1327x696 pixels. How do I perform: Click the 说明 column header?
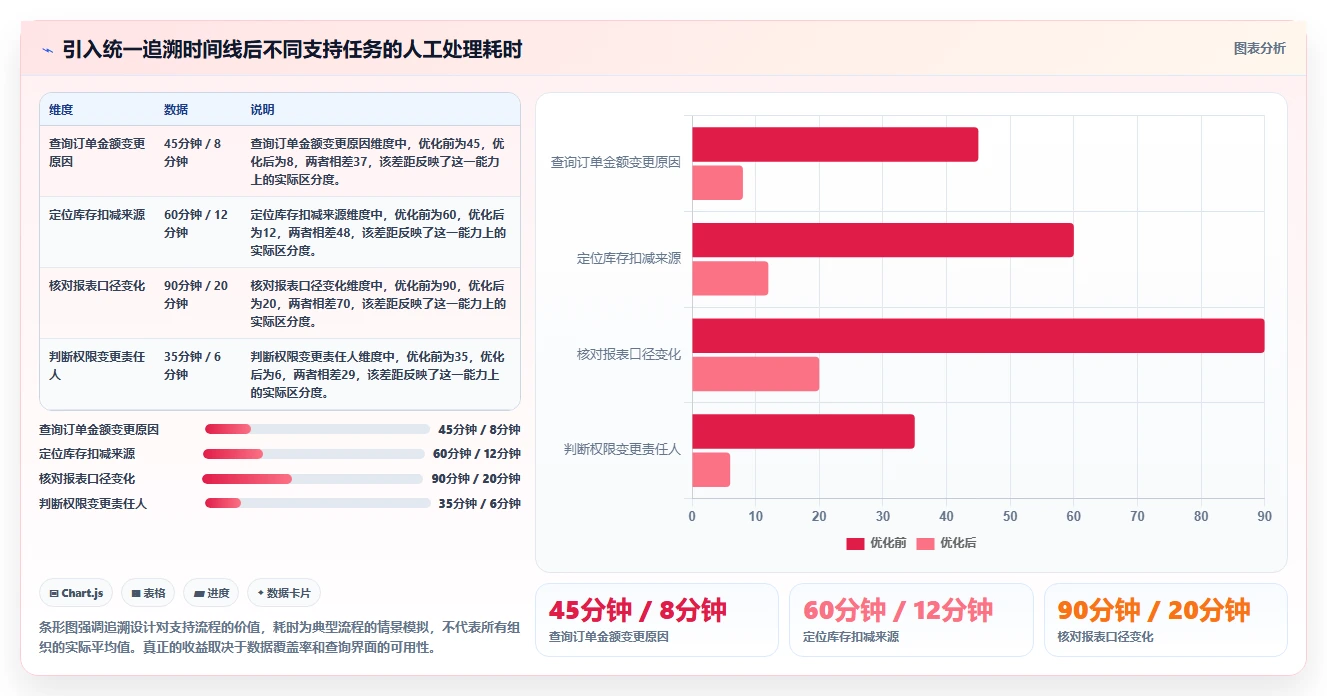click(262, 110)
